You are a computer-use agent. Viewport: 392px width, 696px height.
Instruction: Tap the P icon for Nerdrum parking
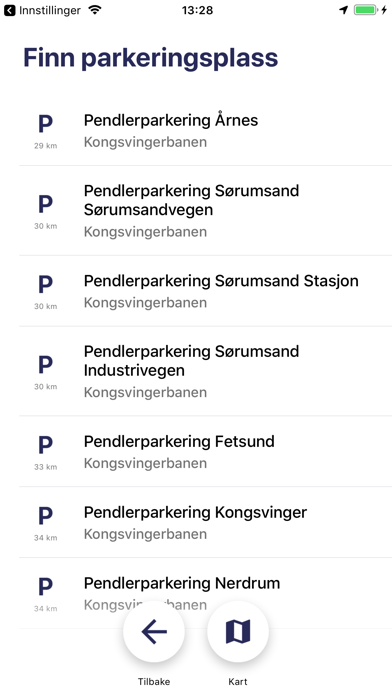[45, 586]
